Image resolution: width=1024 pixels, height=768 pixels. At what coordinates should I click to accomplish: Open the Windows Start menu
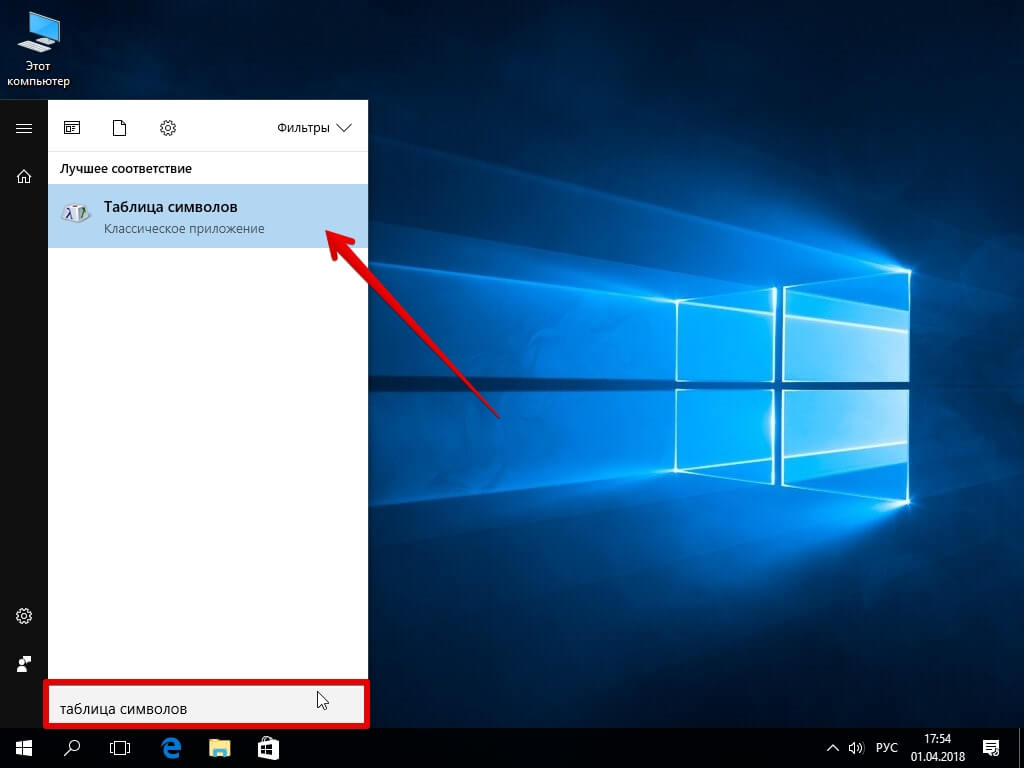[x=24, y=747]
